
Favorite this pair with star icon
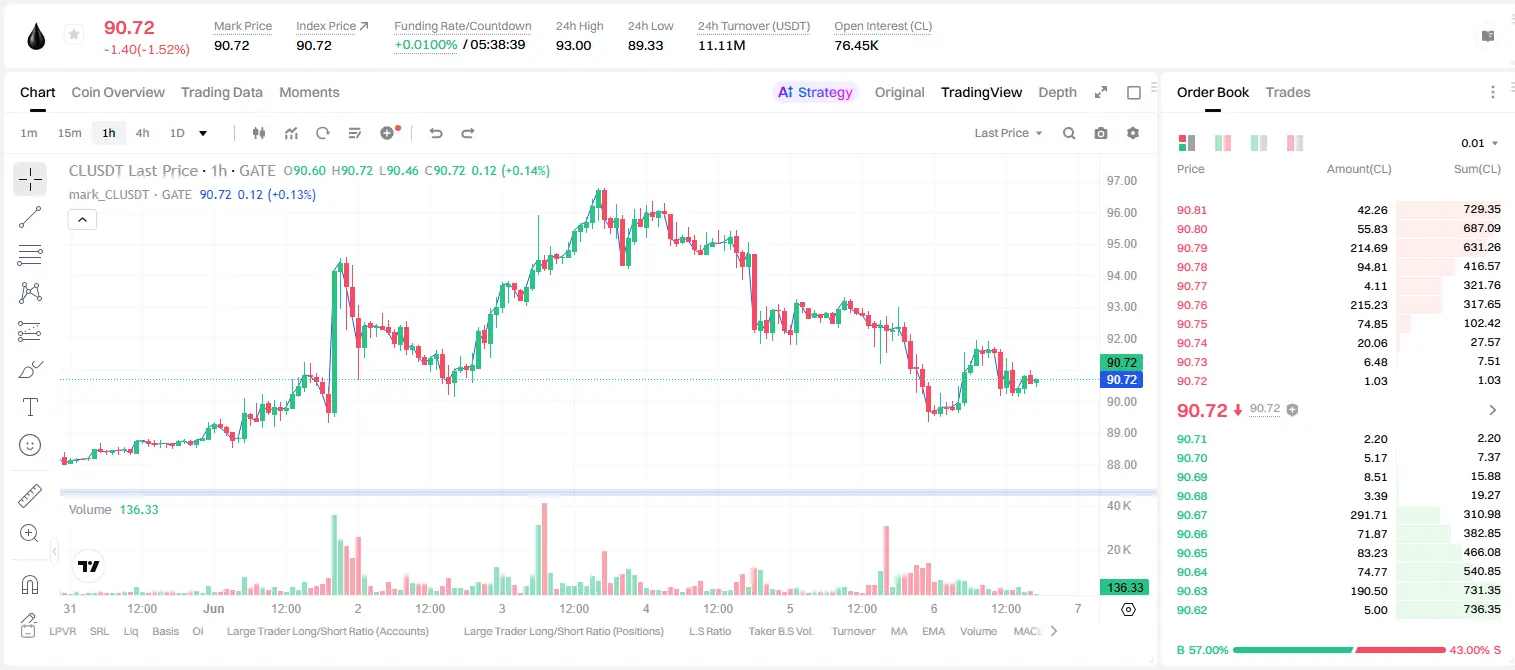coord(74,35)
